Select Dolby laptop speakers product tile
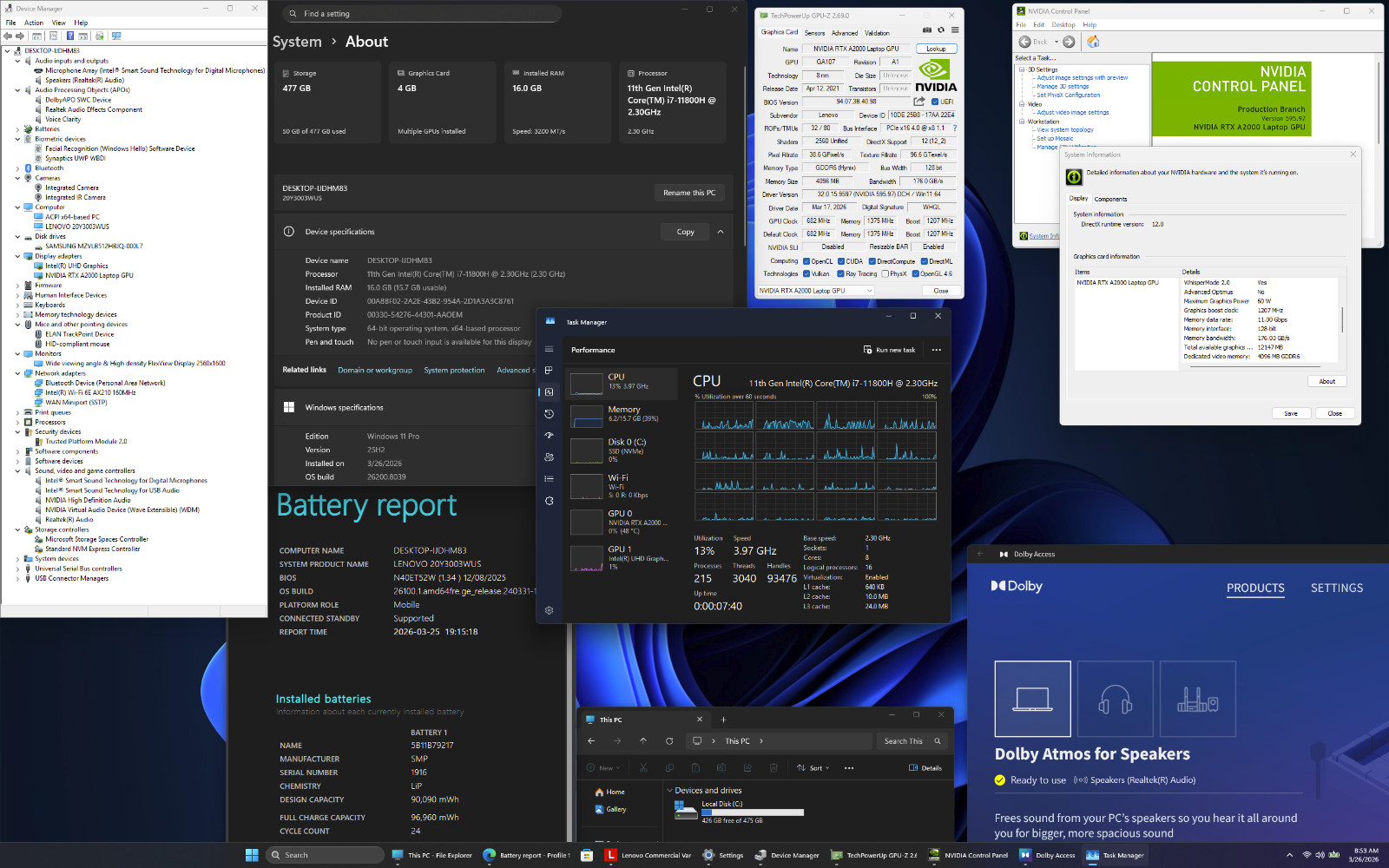 (x=1032, y=699)
